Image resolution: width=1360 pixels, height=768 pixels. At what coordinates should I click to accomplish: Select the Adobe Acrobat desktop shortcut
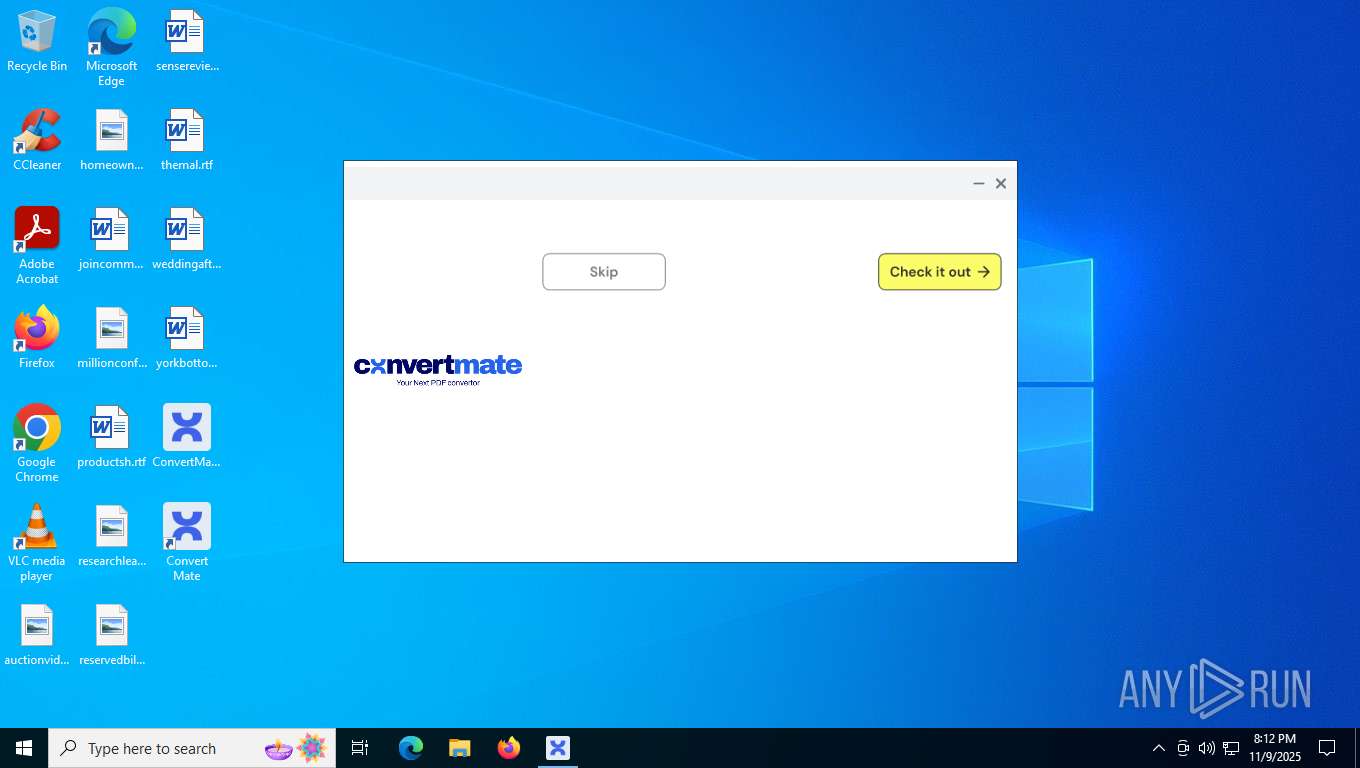coord(37,246)
